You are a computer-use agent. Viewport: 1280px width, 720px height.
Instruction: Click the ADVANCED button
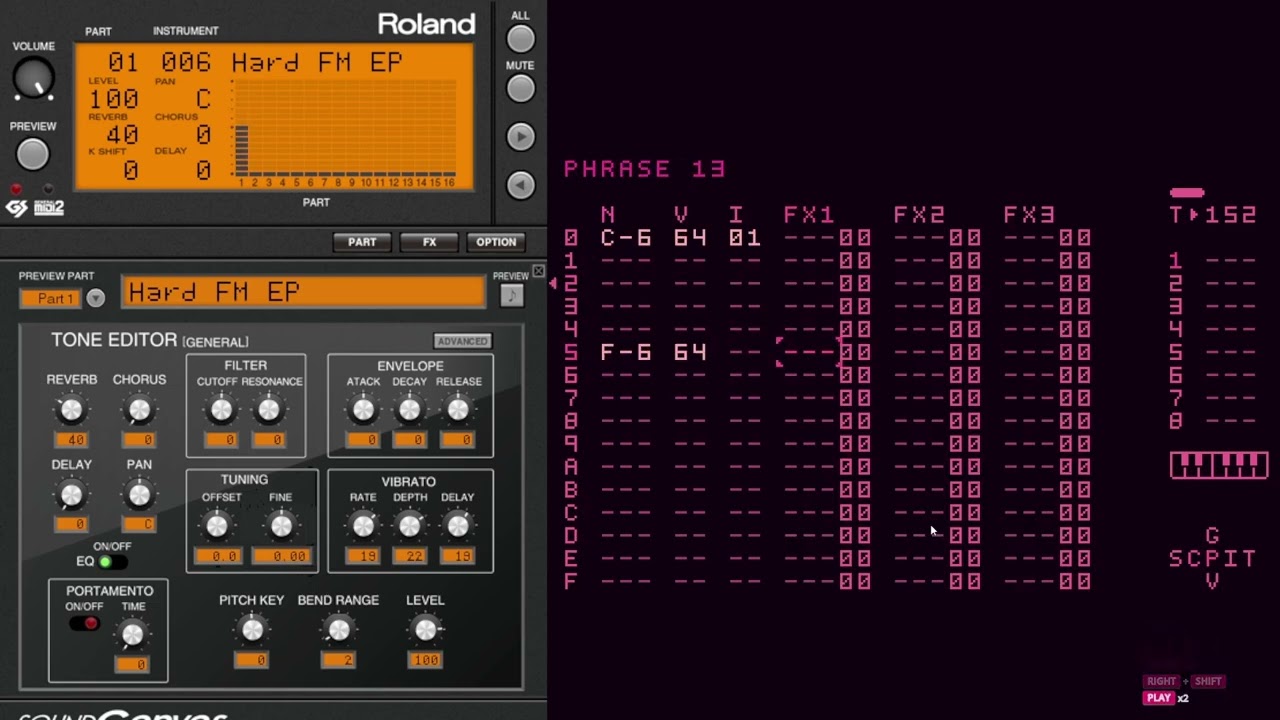point(462,341)
